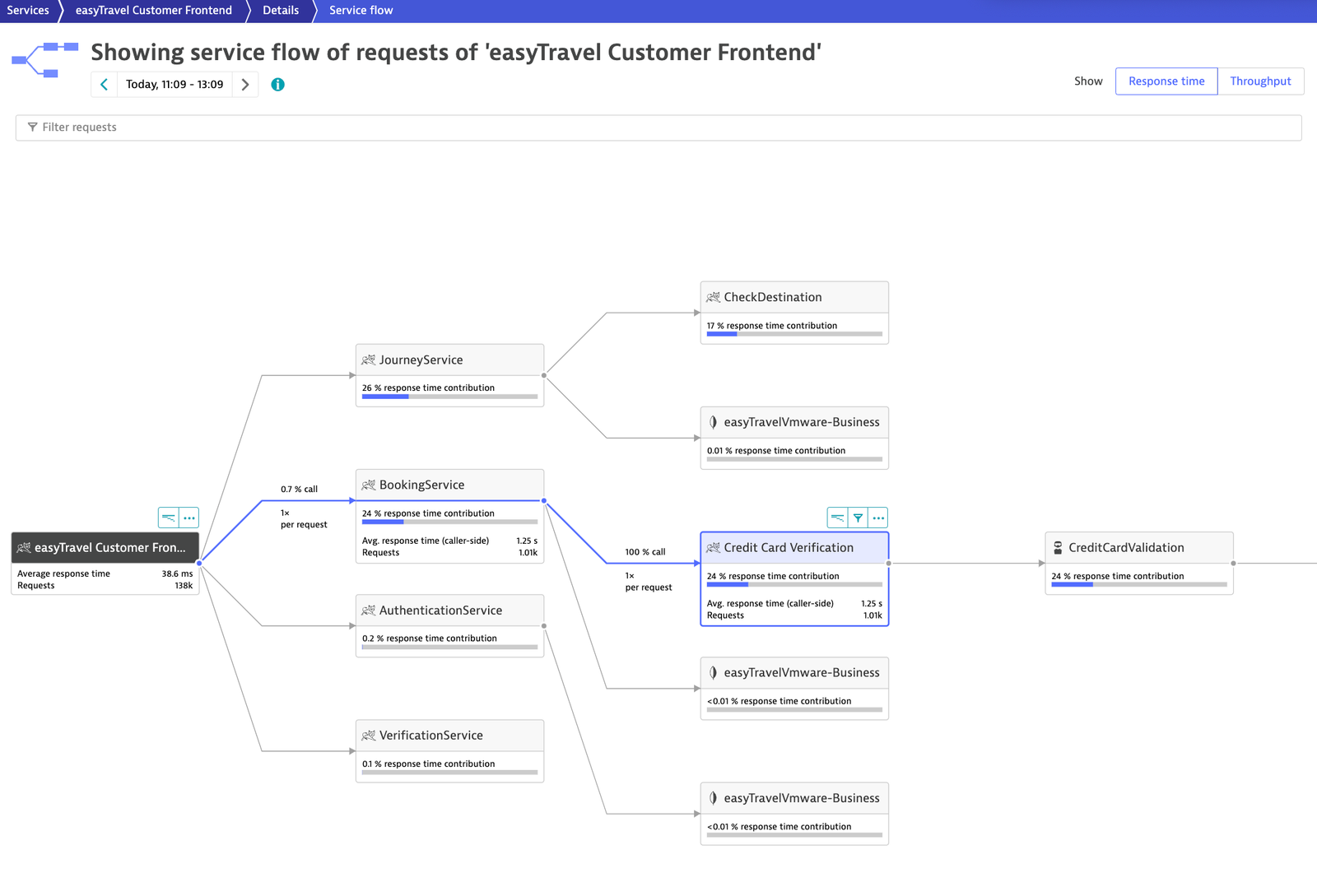Click the Credit Card Verification service icon

pyautogui.click(x=714, y=547)
